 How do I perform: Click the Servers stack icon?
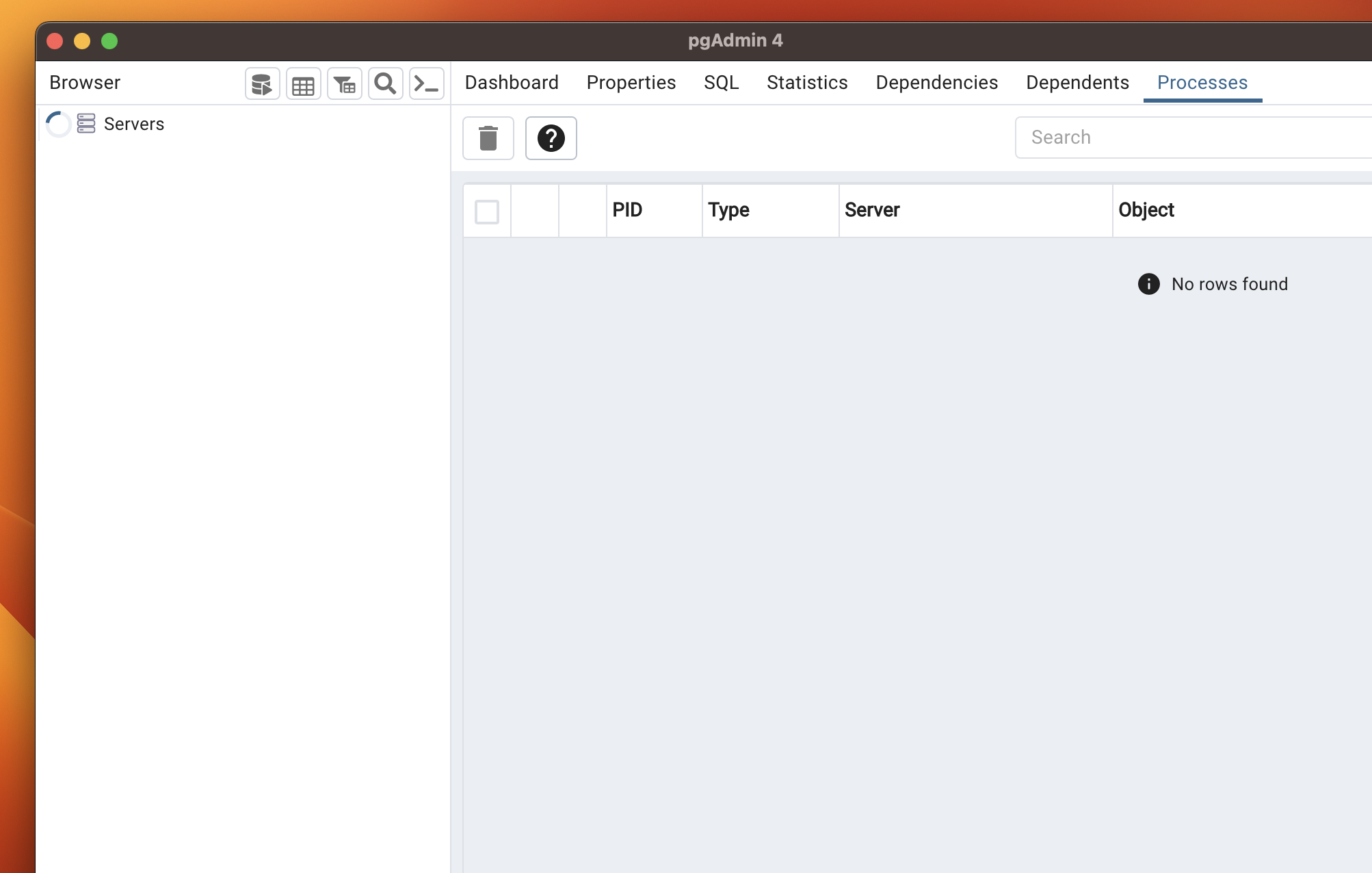point(86,124)
